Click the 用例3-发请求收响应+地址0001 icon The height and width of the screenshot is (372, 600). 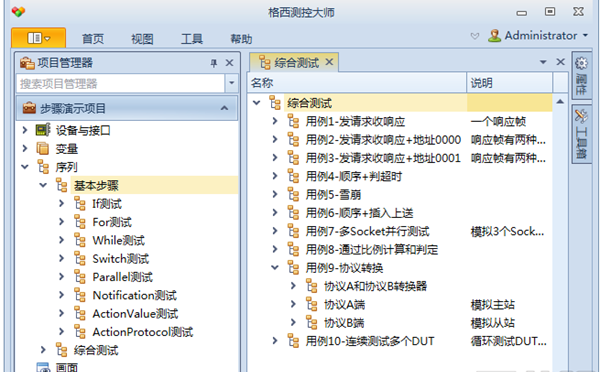pyautogui.click(x=293, y=158)
